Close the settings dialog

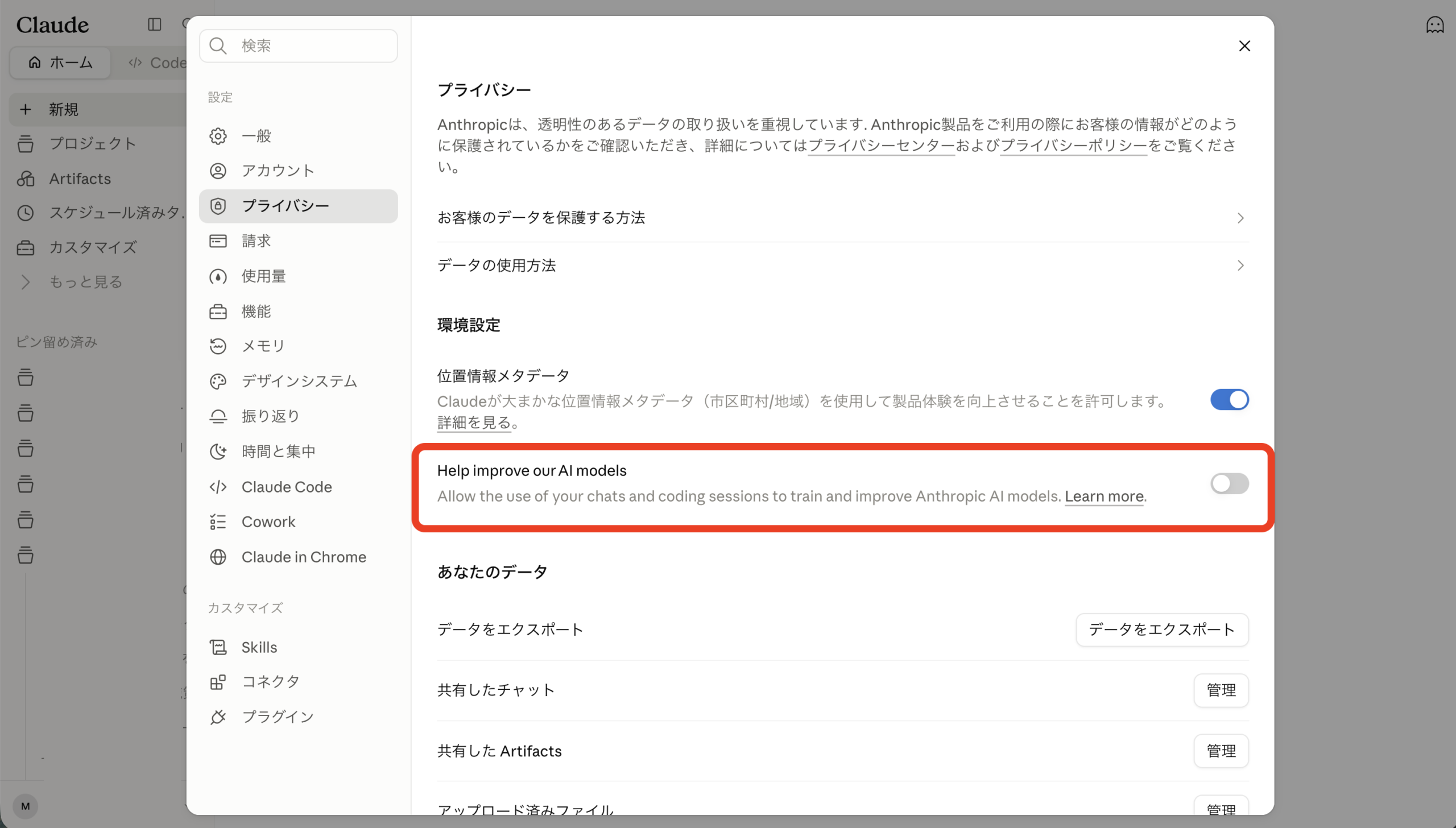coord(1244,45)
